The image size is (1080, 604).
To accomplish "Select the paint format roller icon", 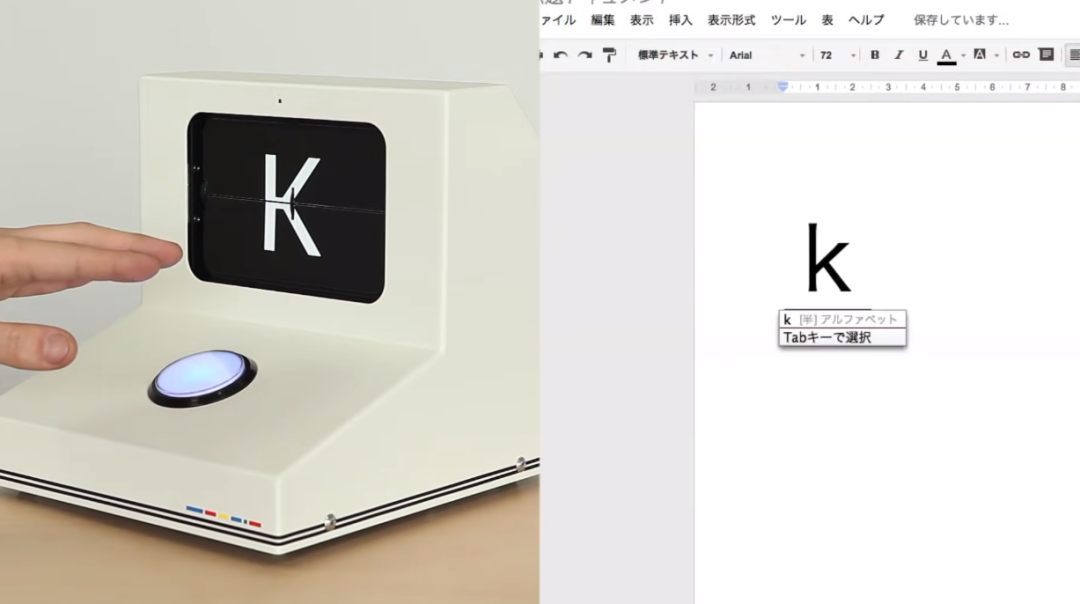I will coord(609,55).
